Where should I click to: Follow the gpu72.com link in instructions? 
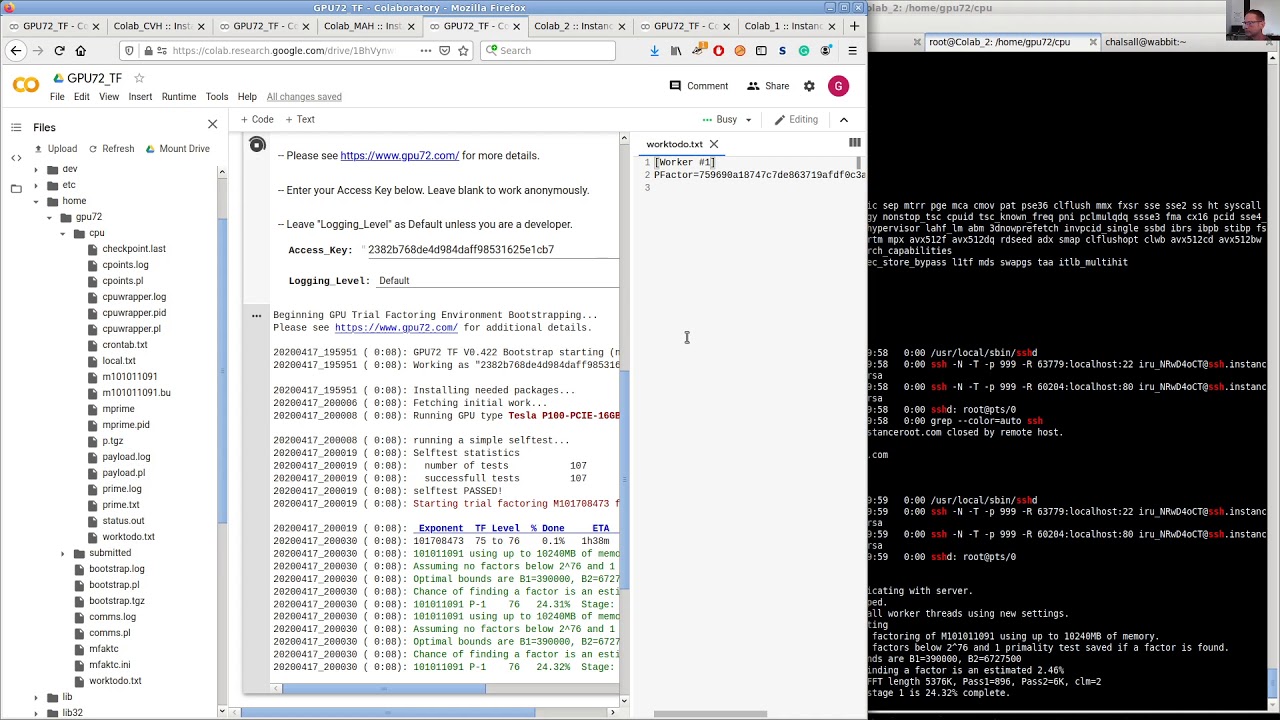coord(399,156)
